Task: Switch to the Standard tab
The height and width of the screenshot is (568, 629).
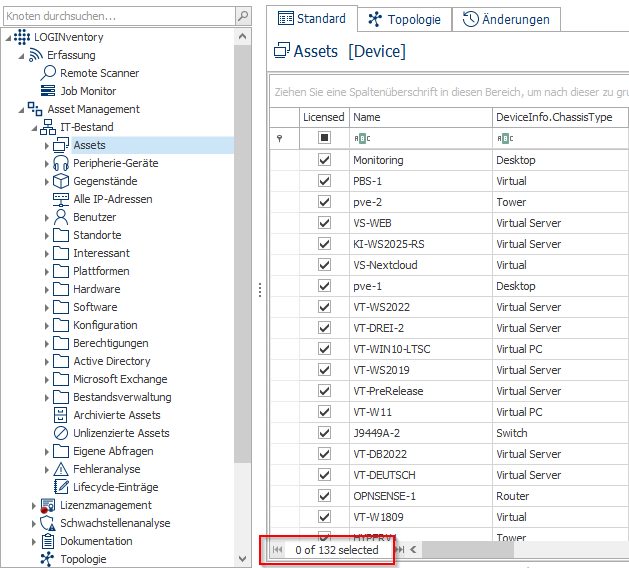Action: click(312, 18)
